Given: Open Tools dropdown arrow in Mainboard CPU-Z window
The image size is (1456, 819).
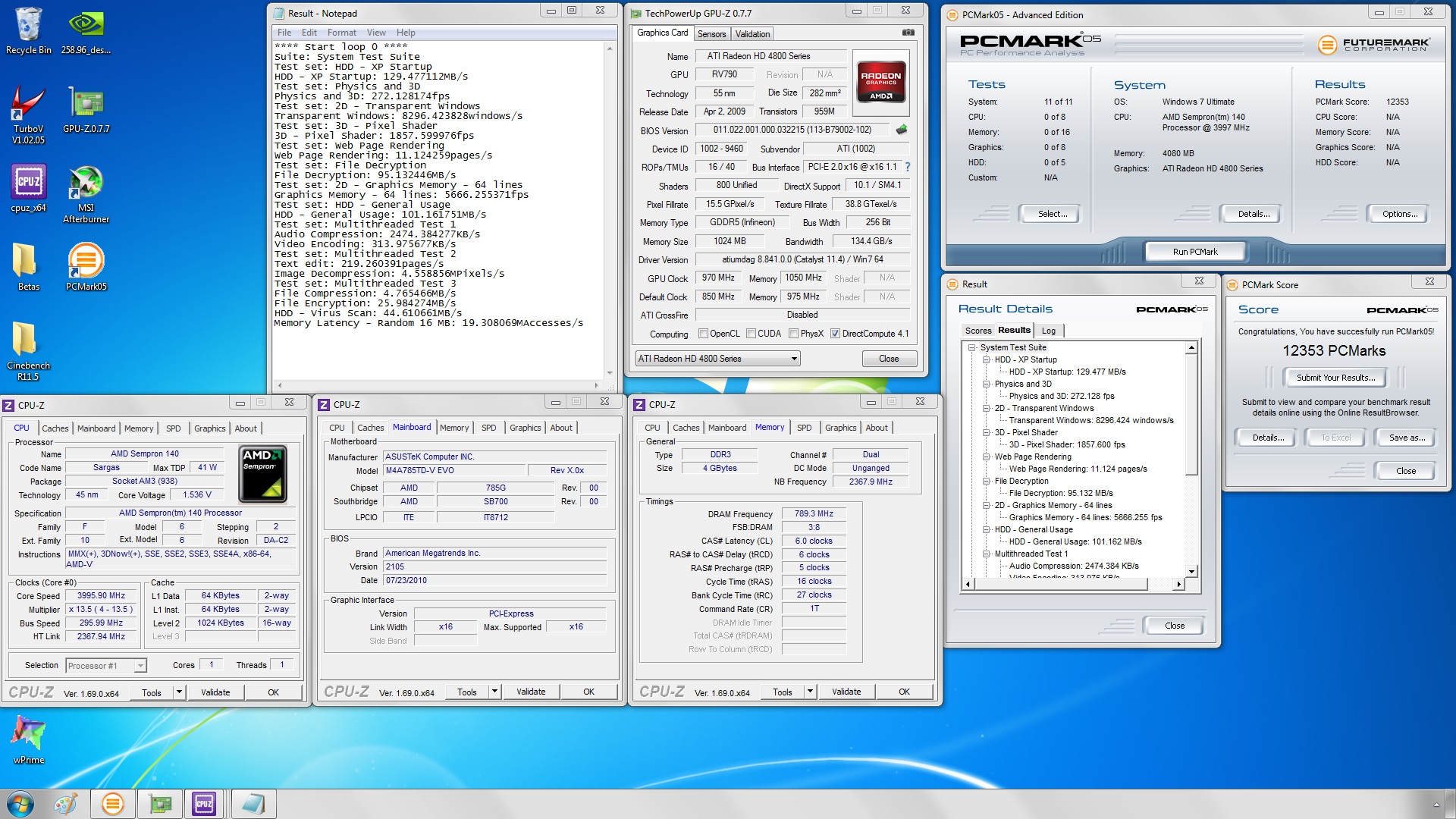Looking at the screenshot, I should pos(494,692).
